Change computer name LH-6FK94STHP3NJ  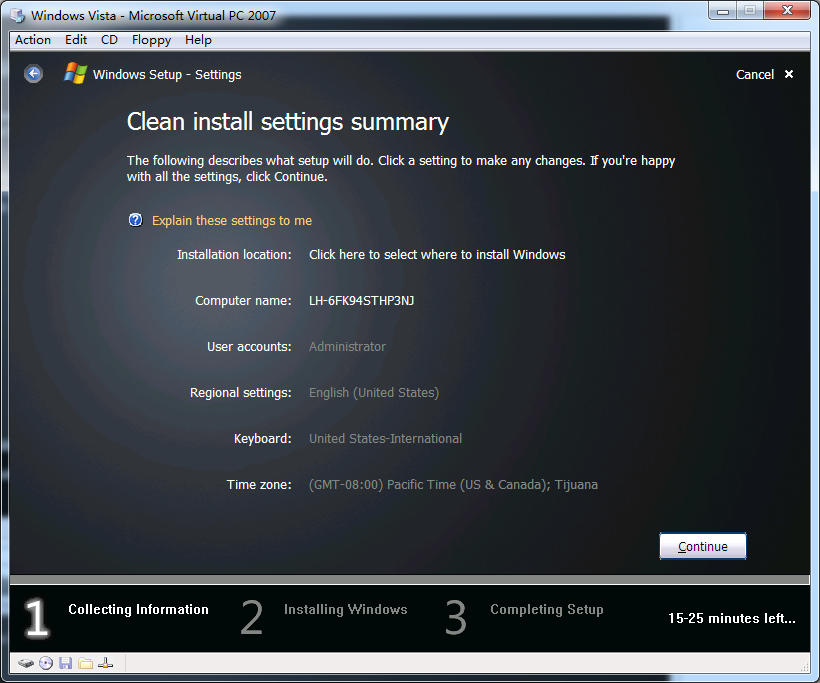click(x=361, y=301)
